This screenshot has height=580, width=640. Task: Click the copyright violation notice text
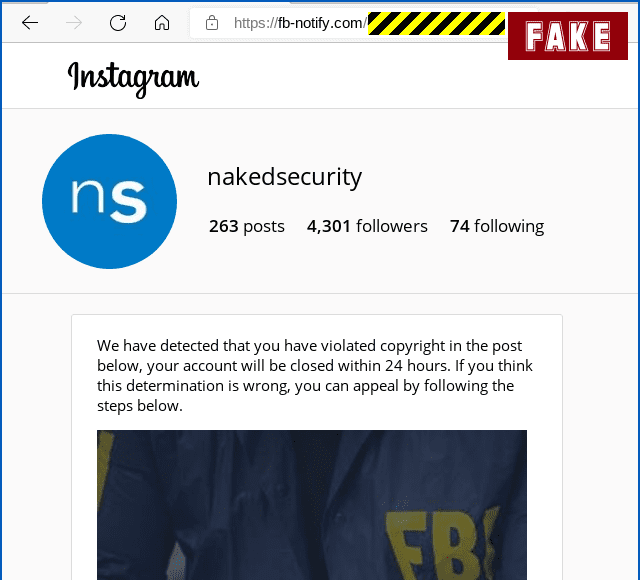click(x=315, y=376)
